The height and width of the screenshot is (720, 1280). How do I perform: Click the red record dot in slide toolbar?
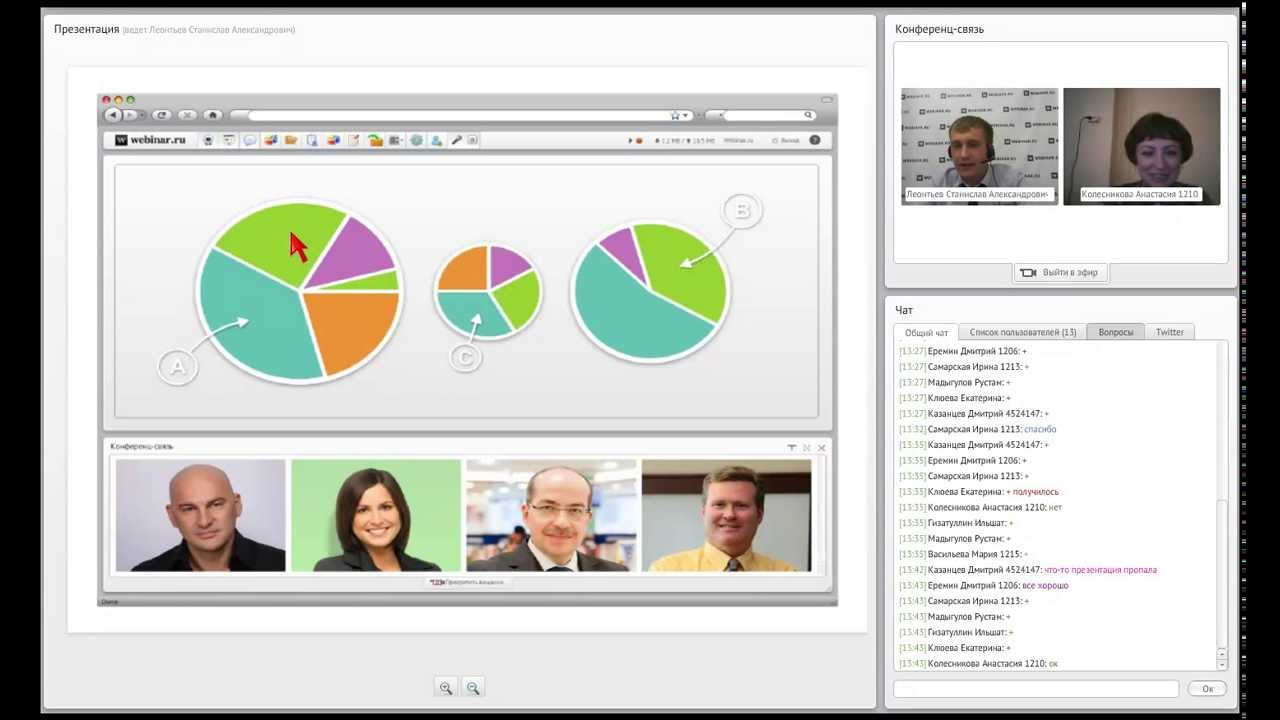pyautogui.click(x=639, y=141)
